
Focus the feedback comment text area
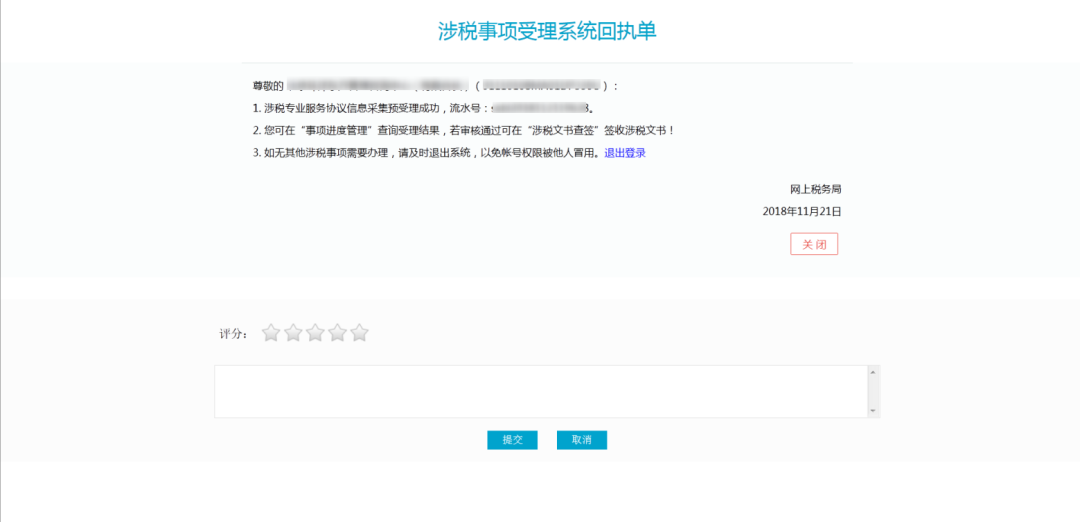click(541, 391)
